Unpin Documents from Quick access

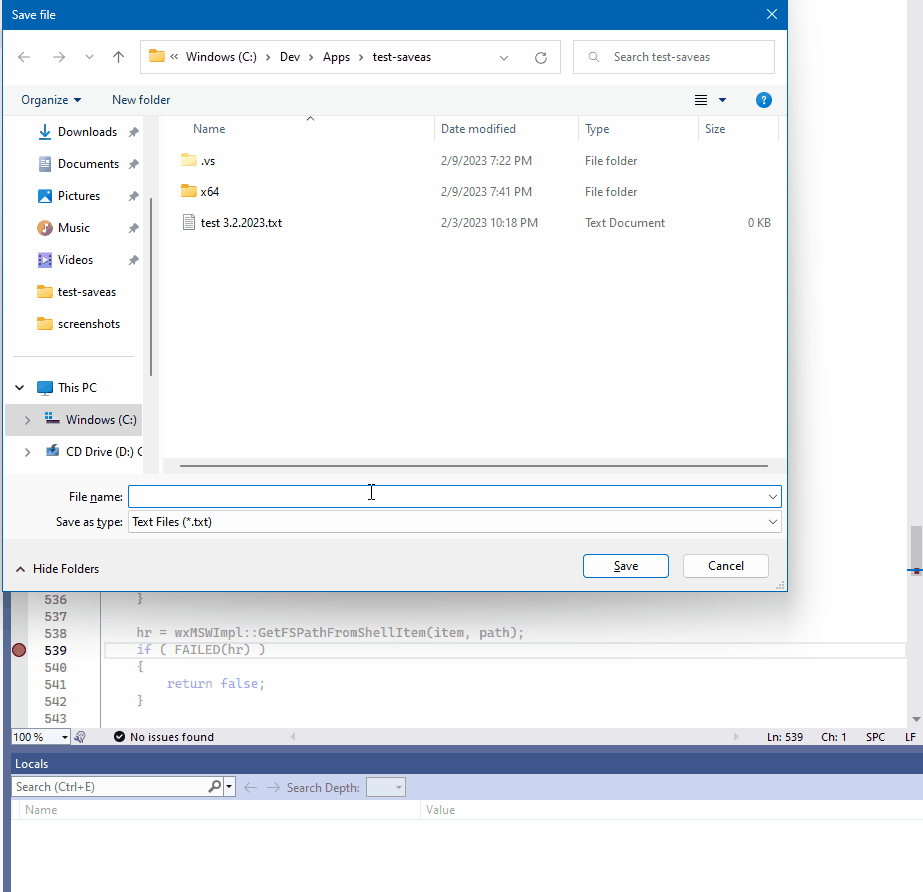133,163
